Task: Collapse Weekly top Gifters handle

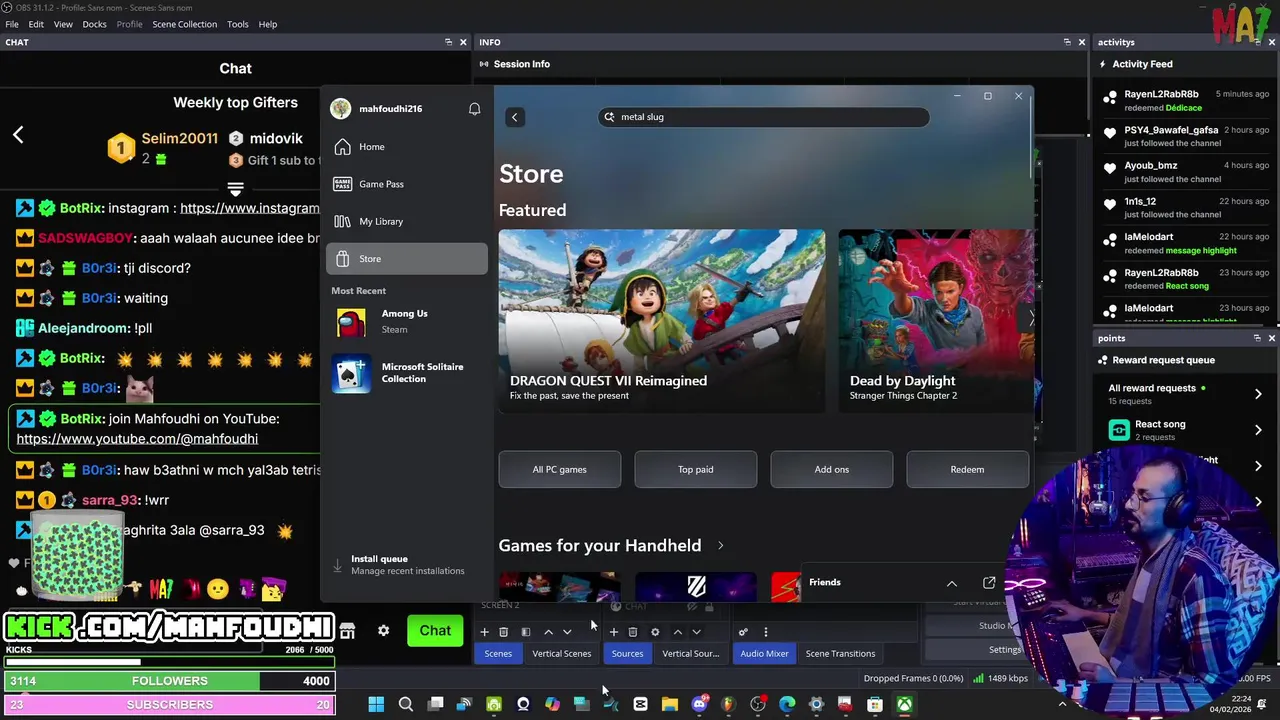Action: point(236,188)
